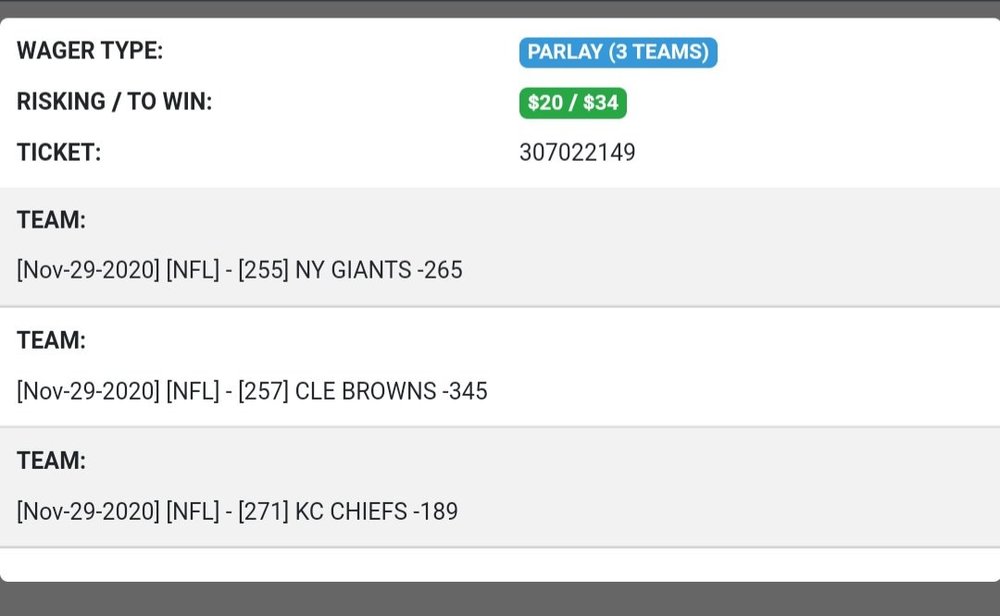Dismiss the ticket by clicking the dark backdrop below it
The width and height of the screenshot is (1000, 616).
coord(500,600)
